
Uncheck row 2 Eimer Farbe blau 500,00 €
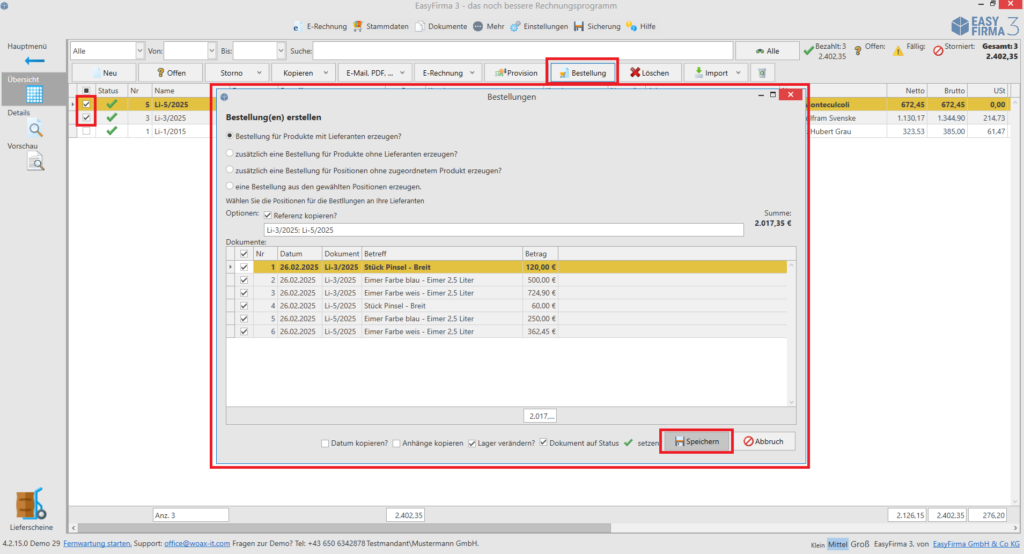tap(244, 280)
